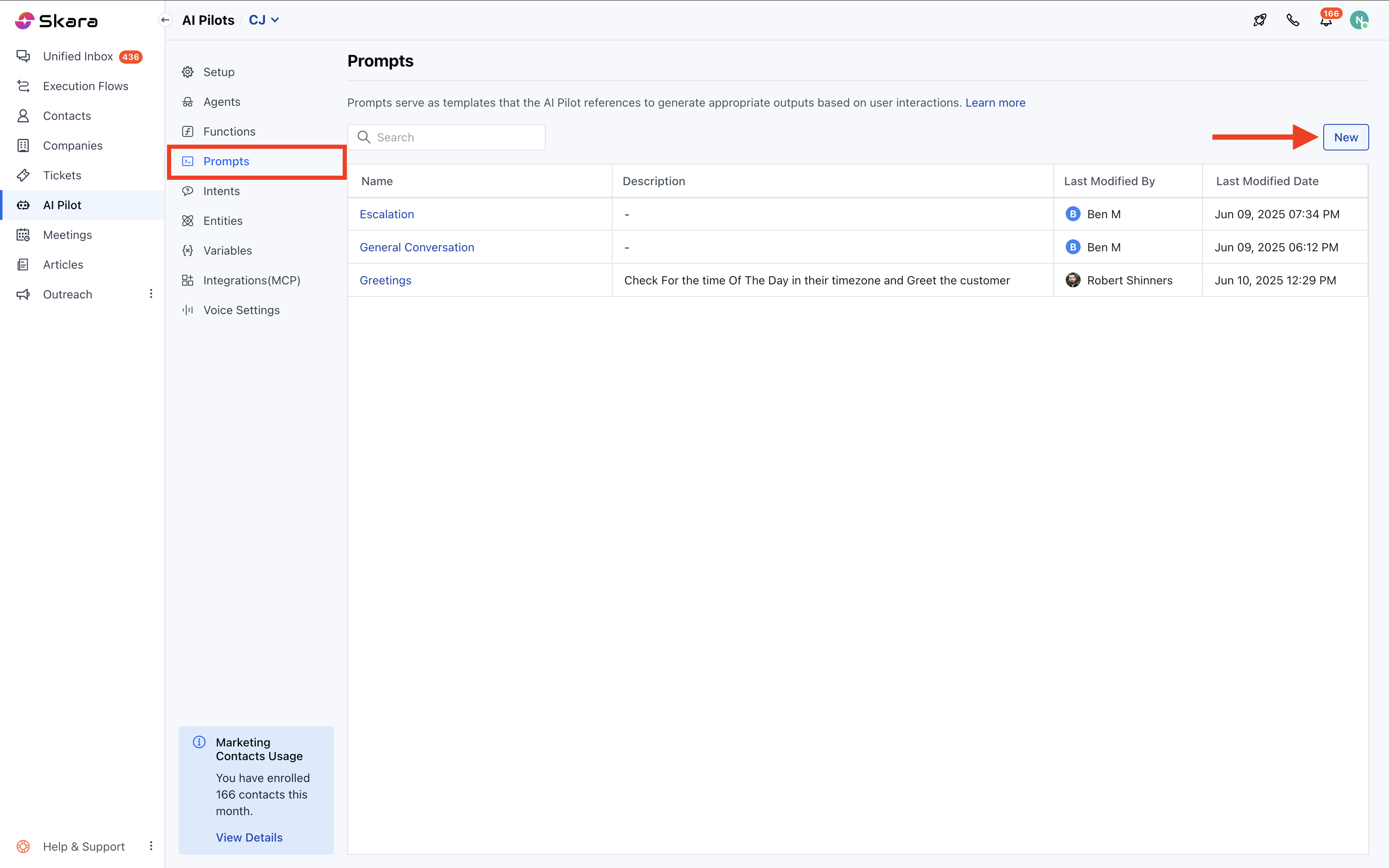This screenshot has width=1389, height=868.
Task: Open the Outreach overflow menu
Action: click(x=151, y=293)
